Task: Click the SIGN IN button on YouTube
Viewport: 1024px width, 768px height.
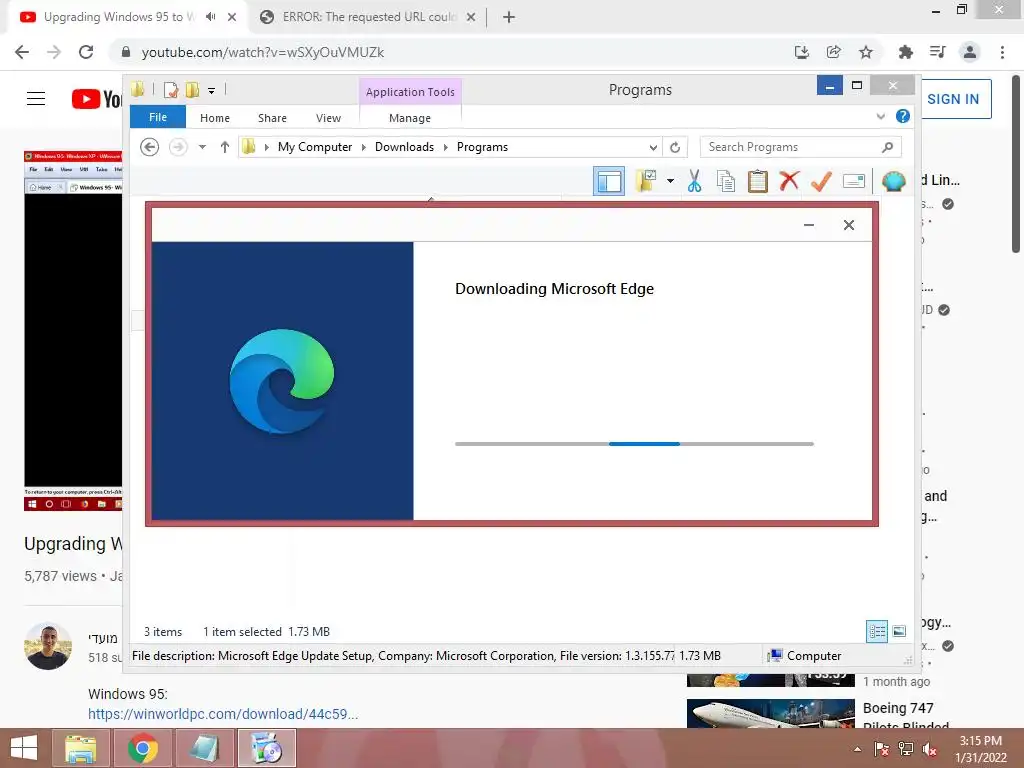Action: [953, 99]
